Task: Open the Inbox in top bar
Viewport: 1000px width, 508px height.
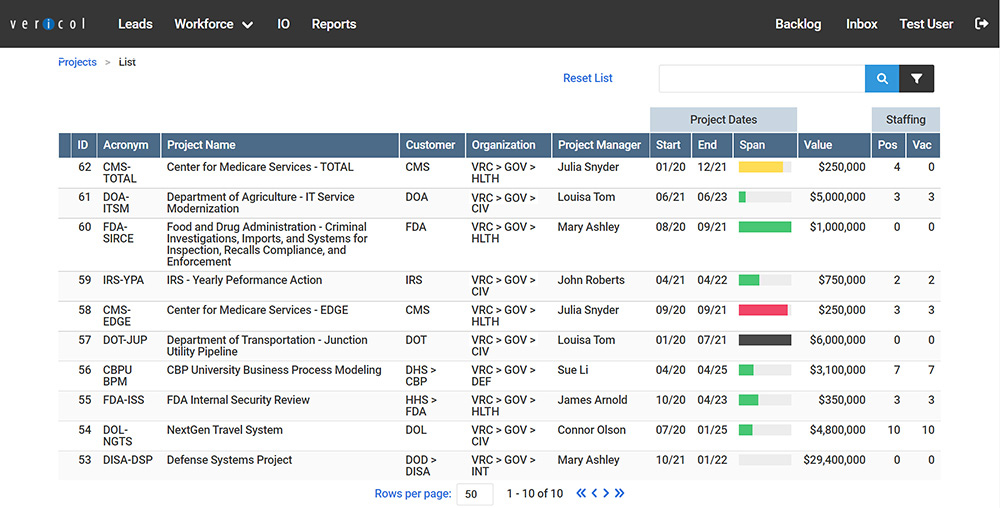Action: (x=861, y=24)
